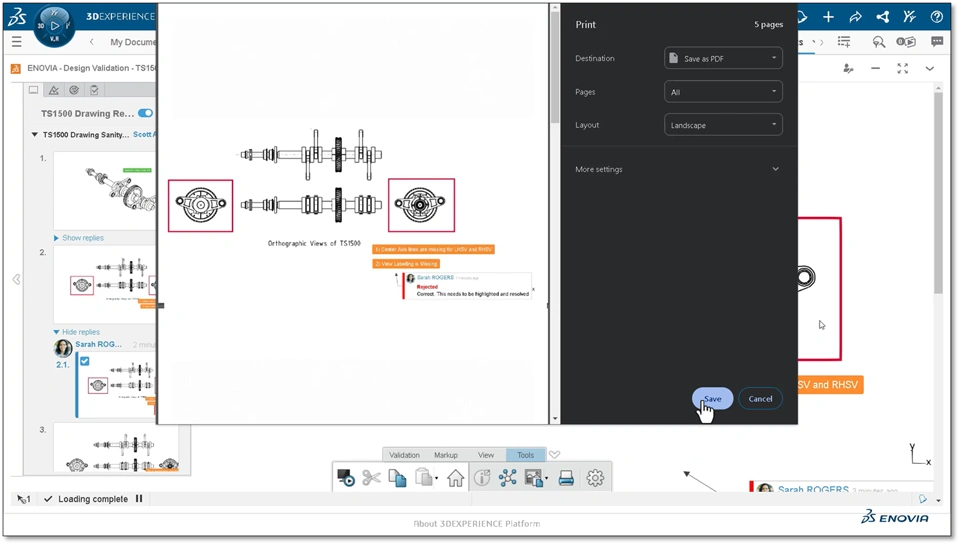Click the relations network graph icon
Image resolution: width=960 pixels, height=545 pixels.
[x=508, y=478]
